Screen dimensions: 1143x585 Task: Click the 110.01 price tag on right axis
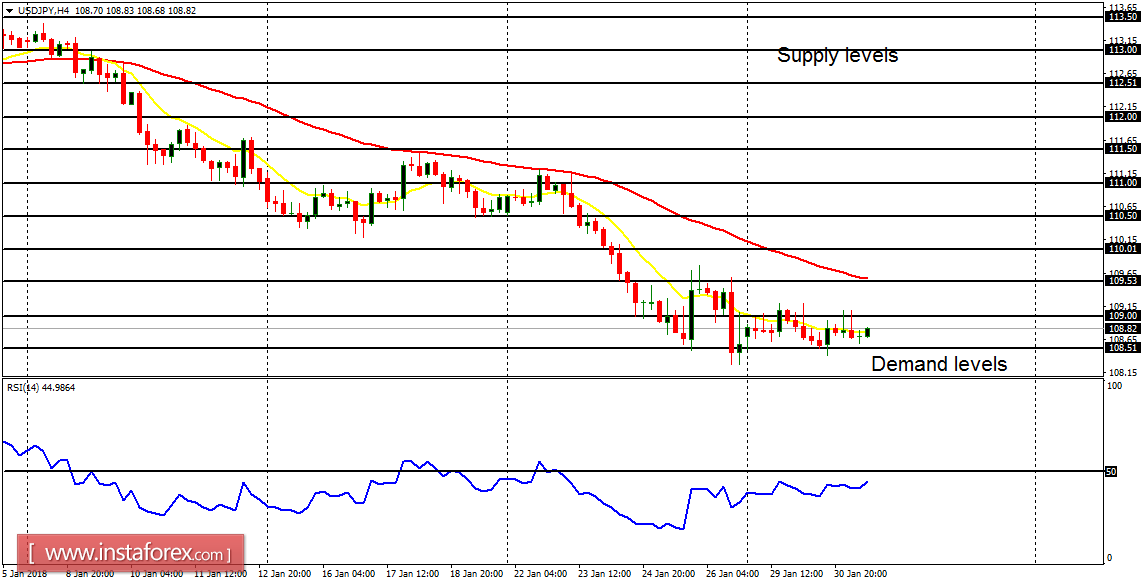(x=1125, y=250)
